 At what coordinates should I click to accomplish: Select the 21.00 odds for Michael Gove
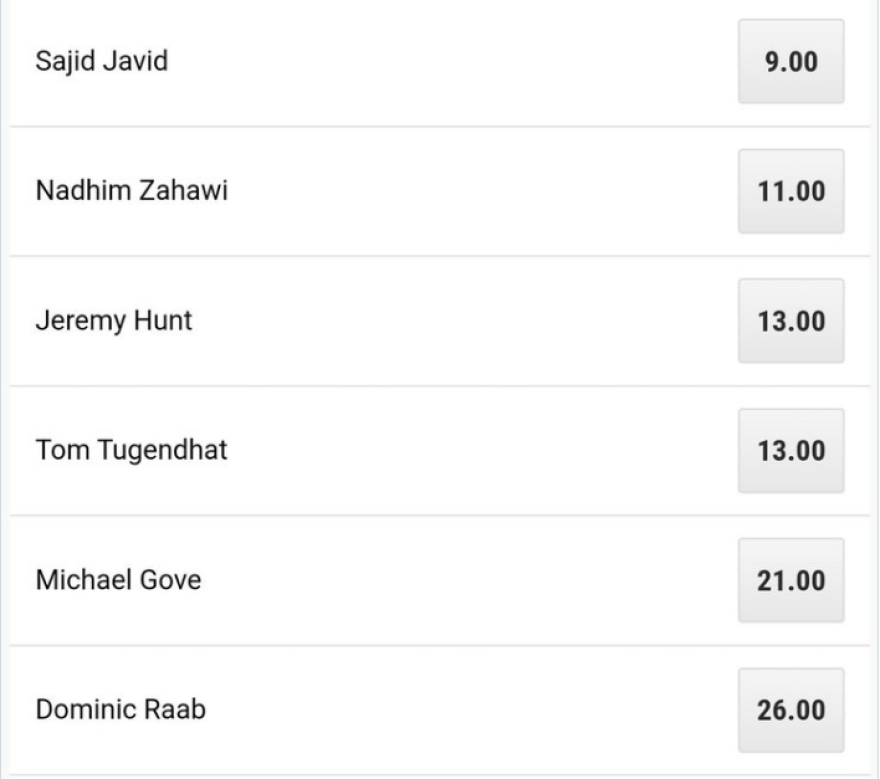790,580
